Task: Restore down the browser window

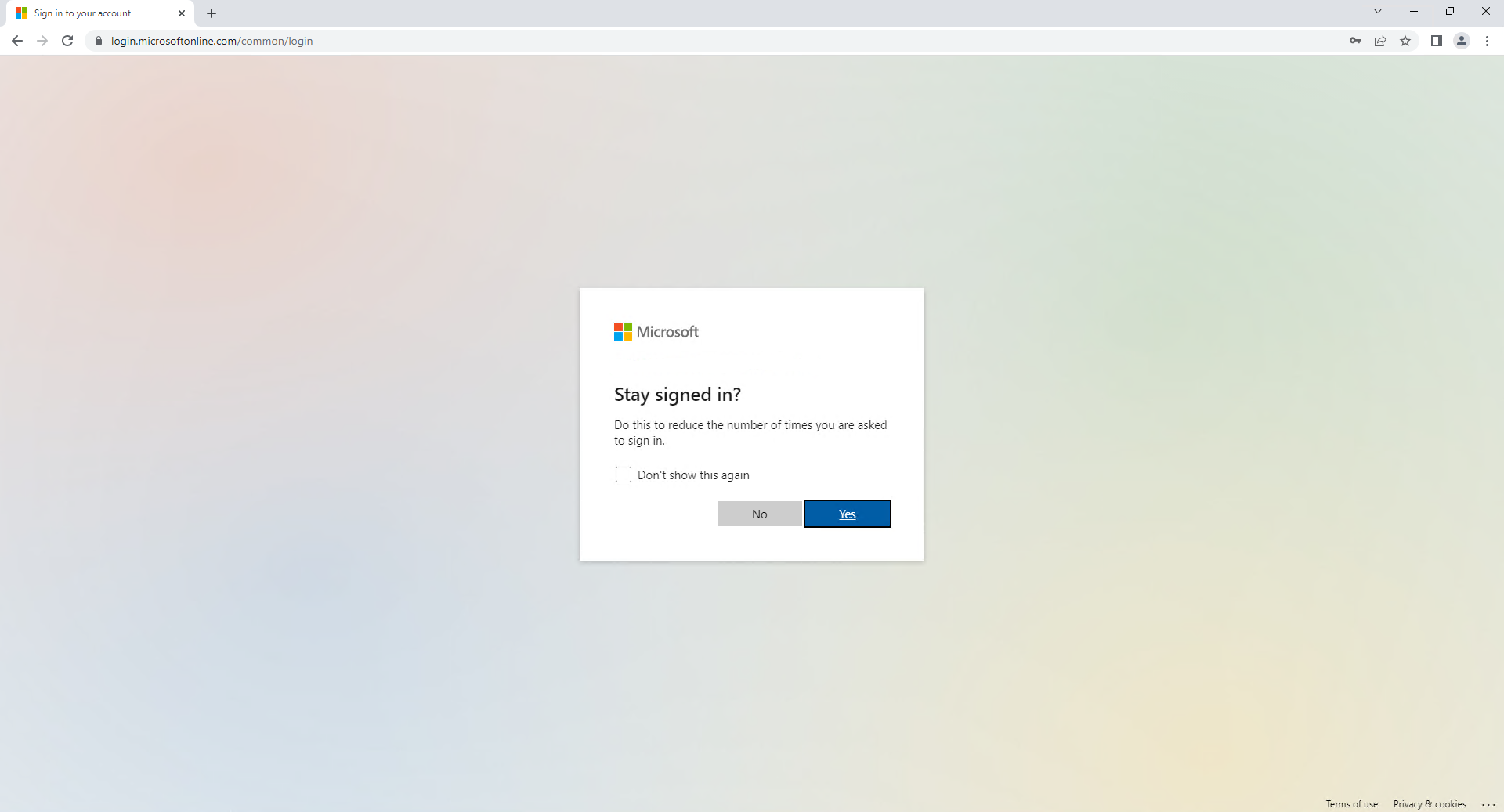Action: (1450, 11)
